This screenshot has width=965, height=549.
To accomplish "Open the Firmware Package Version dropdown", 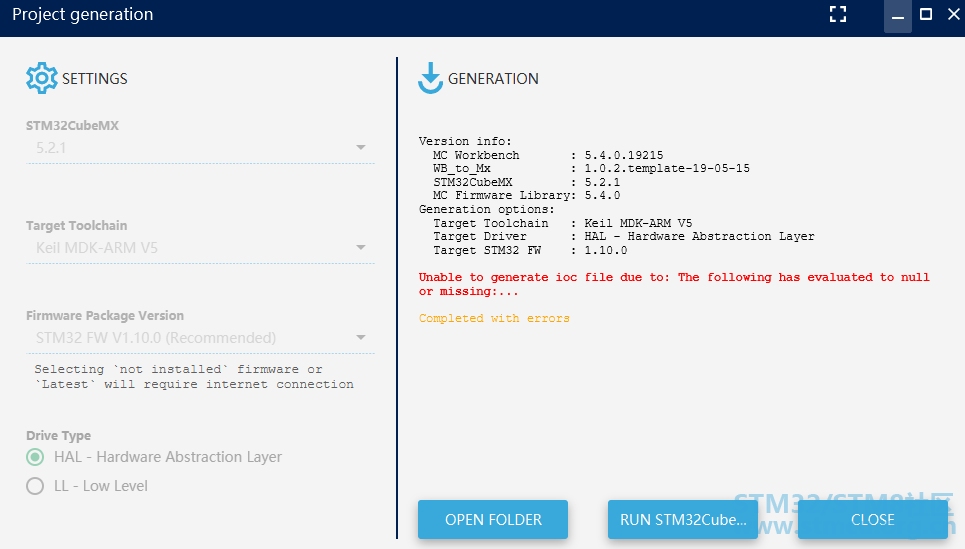I will (x=200, y=338).
